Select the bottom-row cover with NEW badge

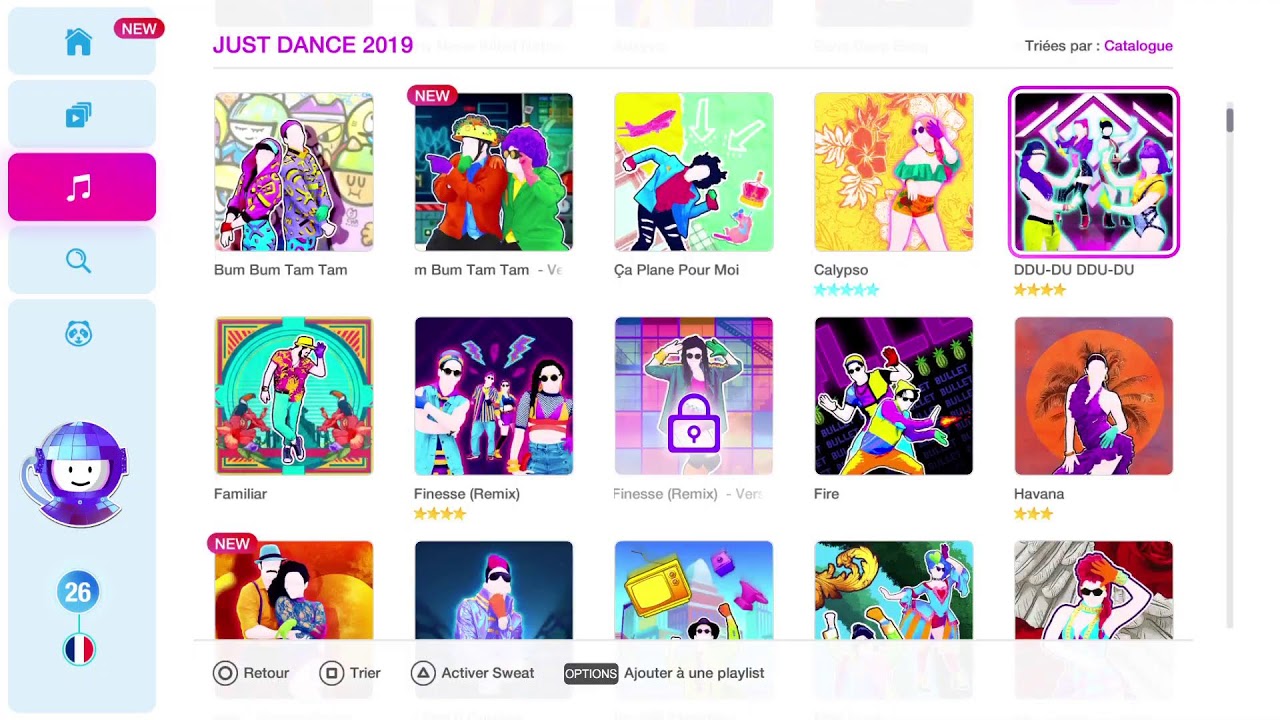pyautogui.click(x=294, y=590)
